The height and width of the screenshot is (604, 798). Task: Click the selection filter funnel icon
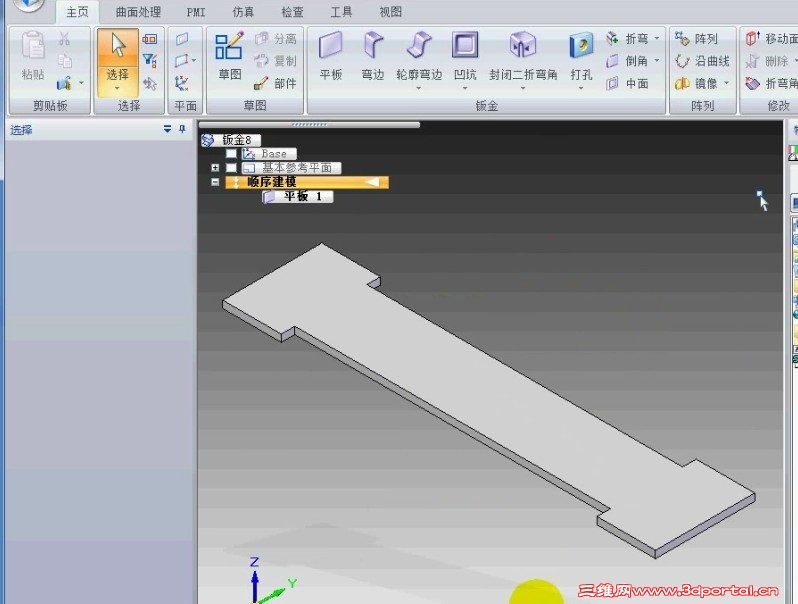(x=150, y=61)
